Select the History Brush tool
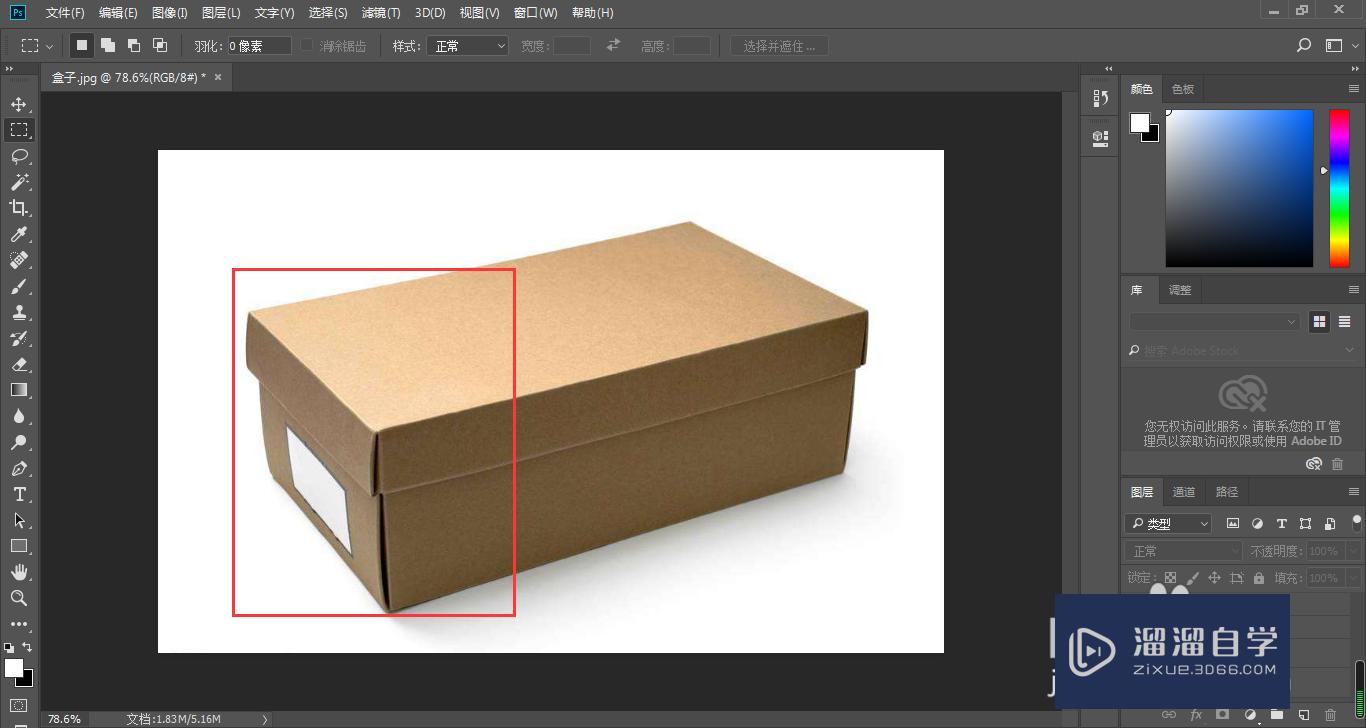This screenshot has width=1366, height=728. [x=19, y=338]
